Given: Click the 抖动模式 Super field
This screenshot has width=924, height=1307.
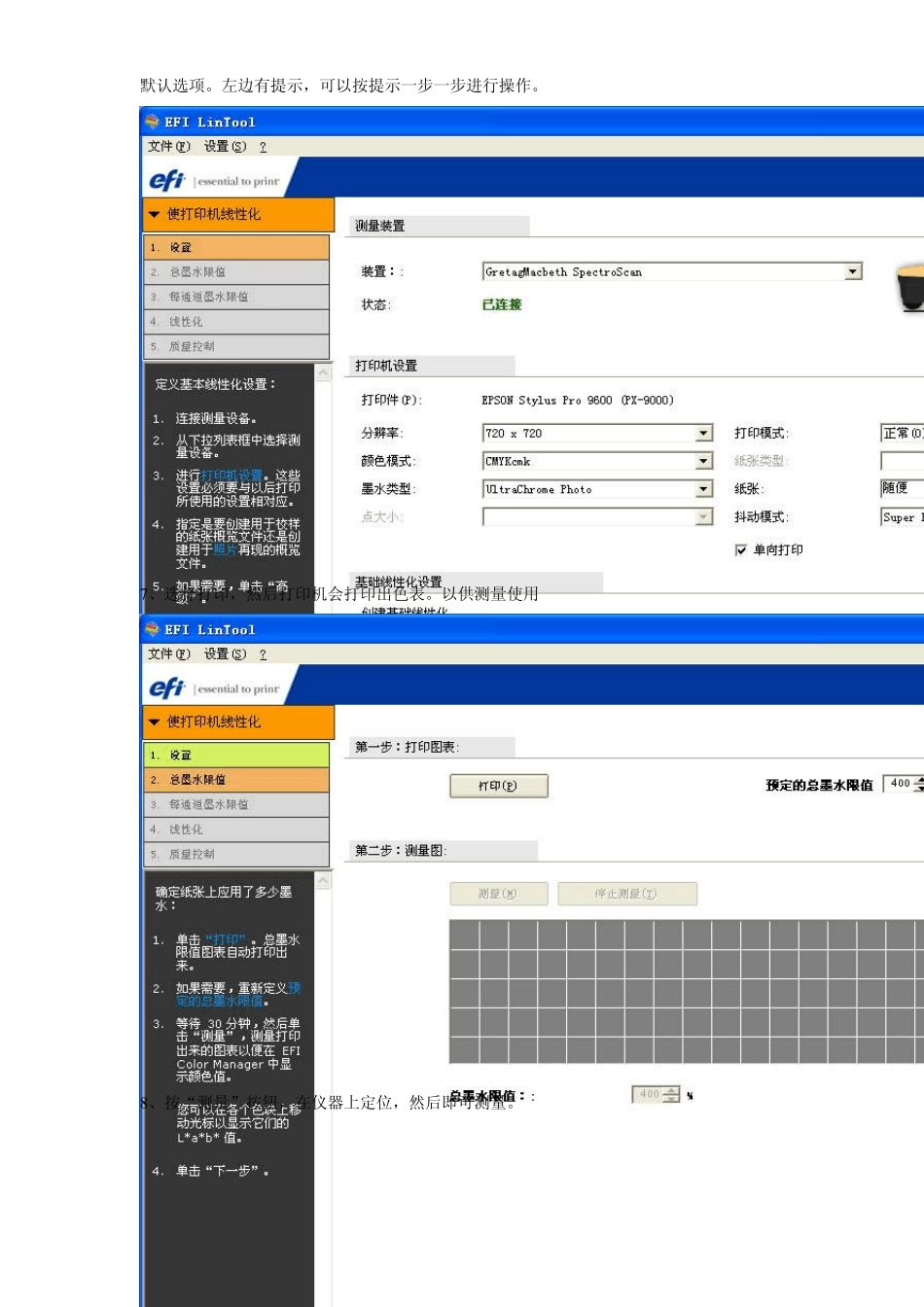Looking at the screenshot, I should [903, 517].
